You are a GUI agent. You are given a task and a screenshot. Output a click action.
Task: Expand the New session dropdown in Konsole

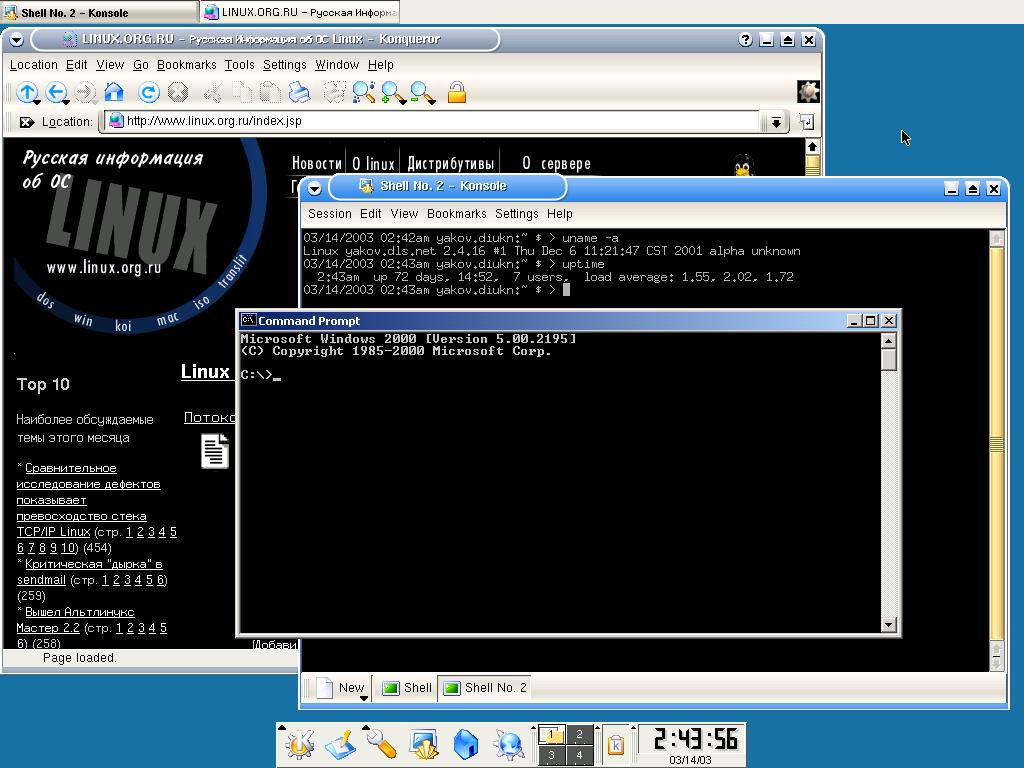click(364, 699)
